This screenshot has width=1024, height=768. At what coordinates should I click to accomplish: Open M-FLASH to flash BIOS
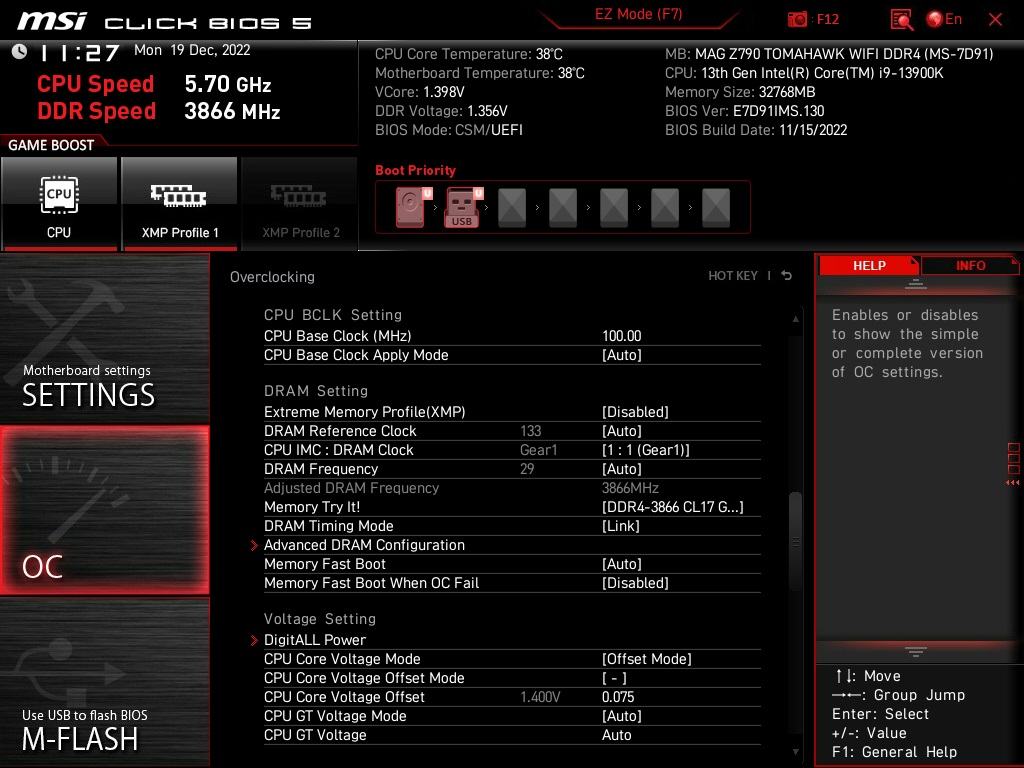104,682
